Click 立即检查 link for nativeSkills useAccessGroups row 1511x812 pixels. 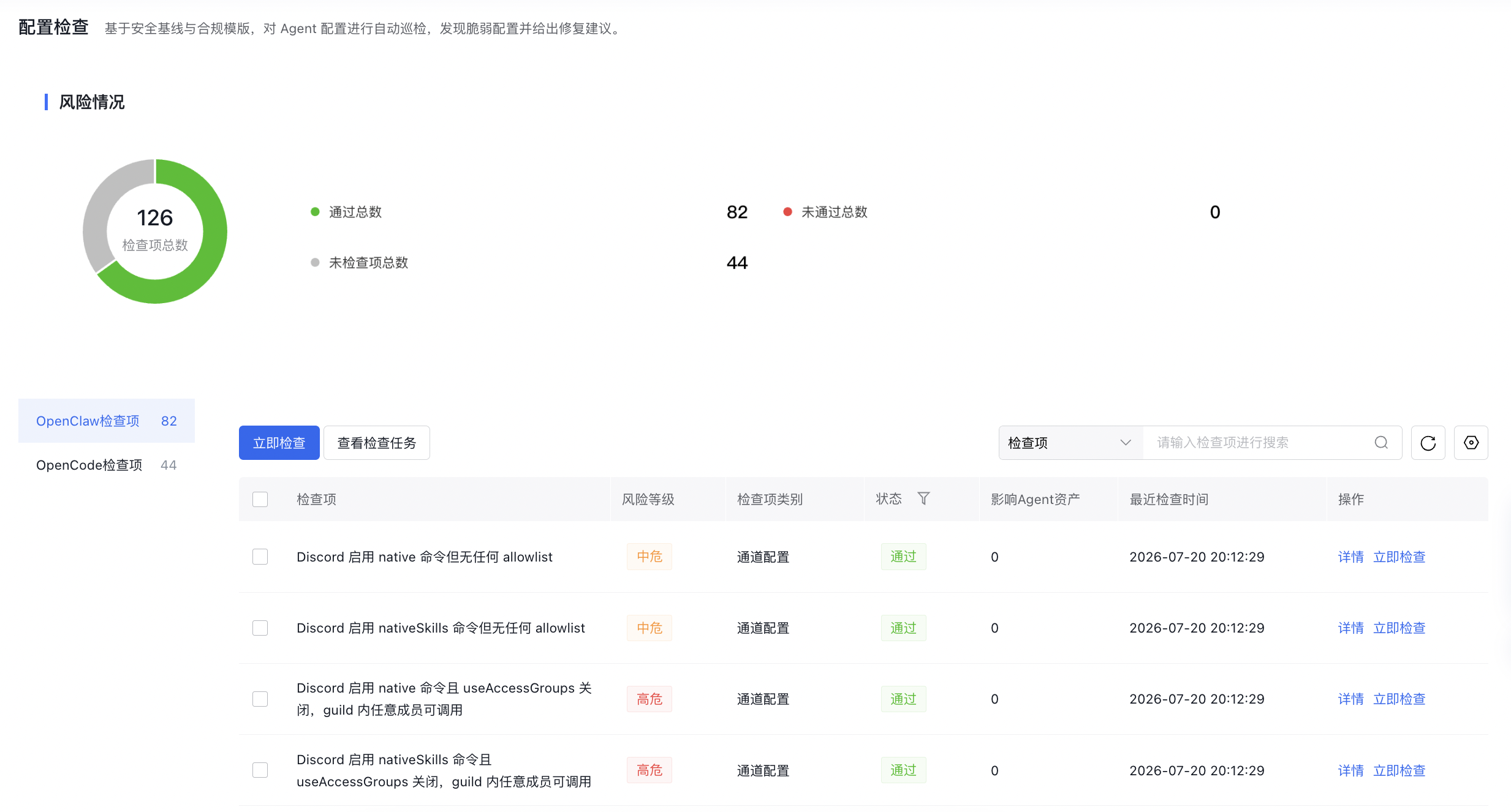click(1399, 770)
